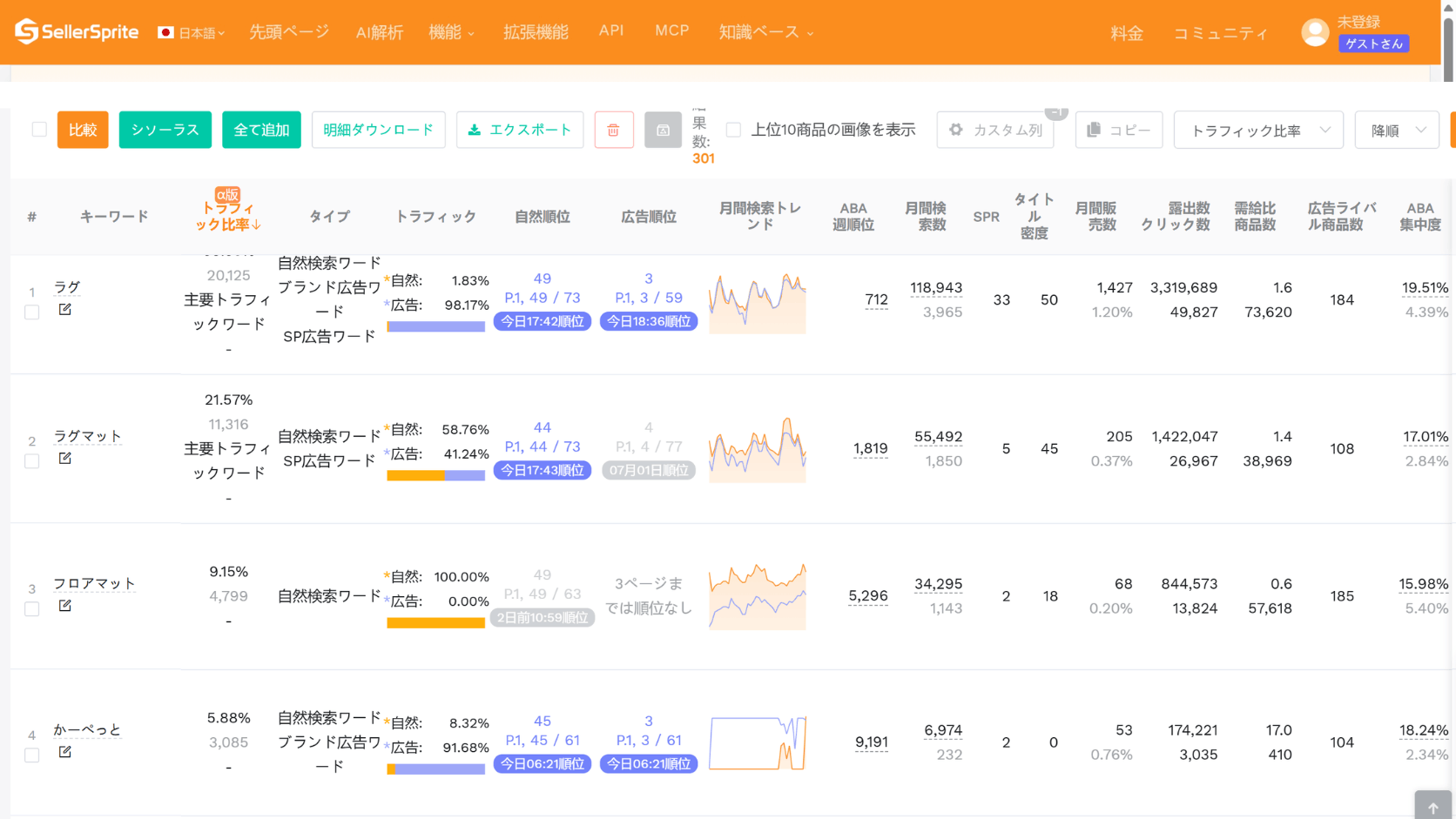
Task: Open the API navigation item
Action: point(611,30)
